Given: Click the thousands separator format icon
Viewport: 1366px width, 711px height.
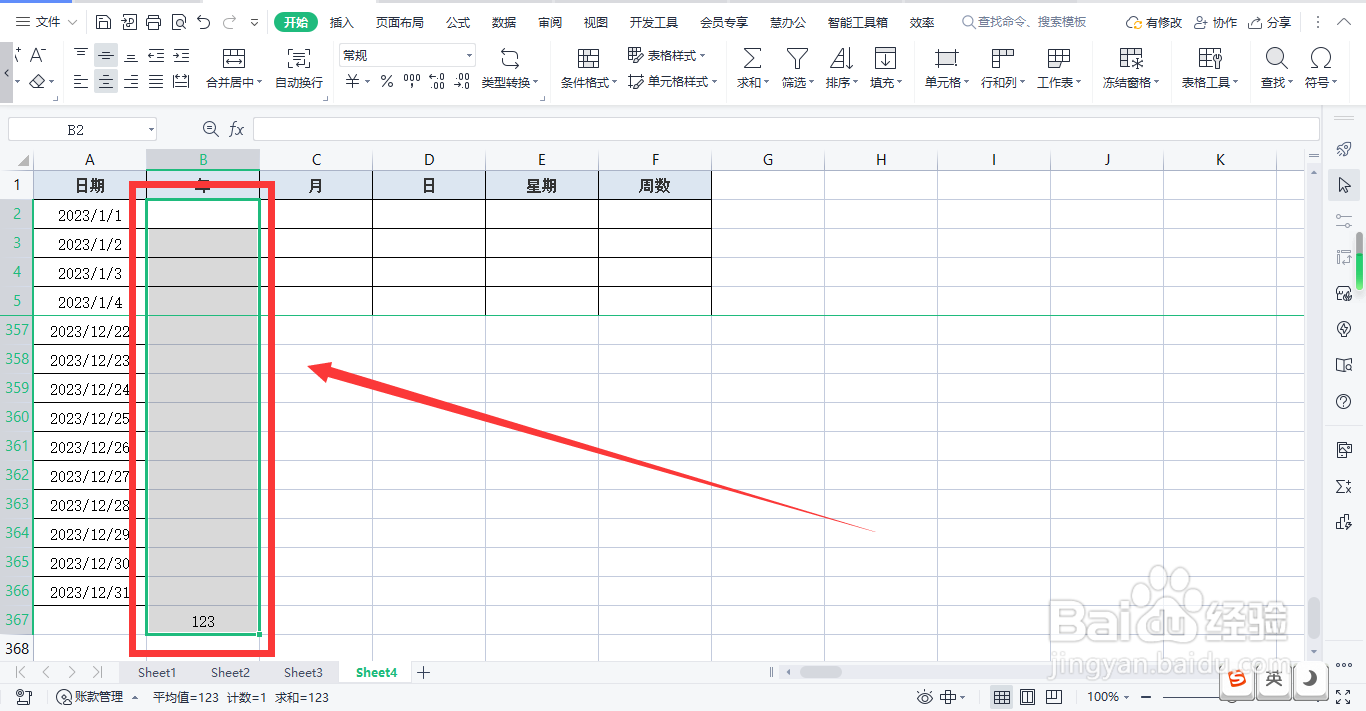Looking at the screenshot, I should [x=411, y=82].
